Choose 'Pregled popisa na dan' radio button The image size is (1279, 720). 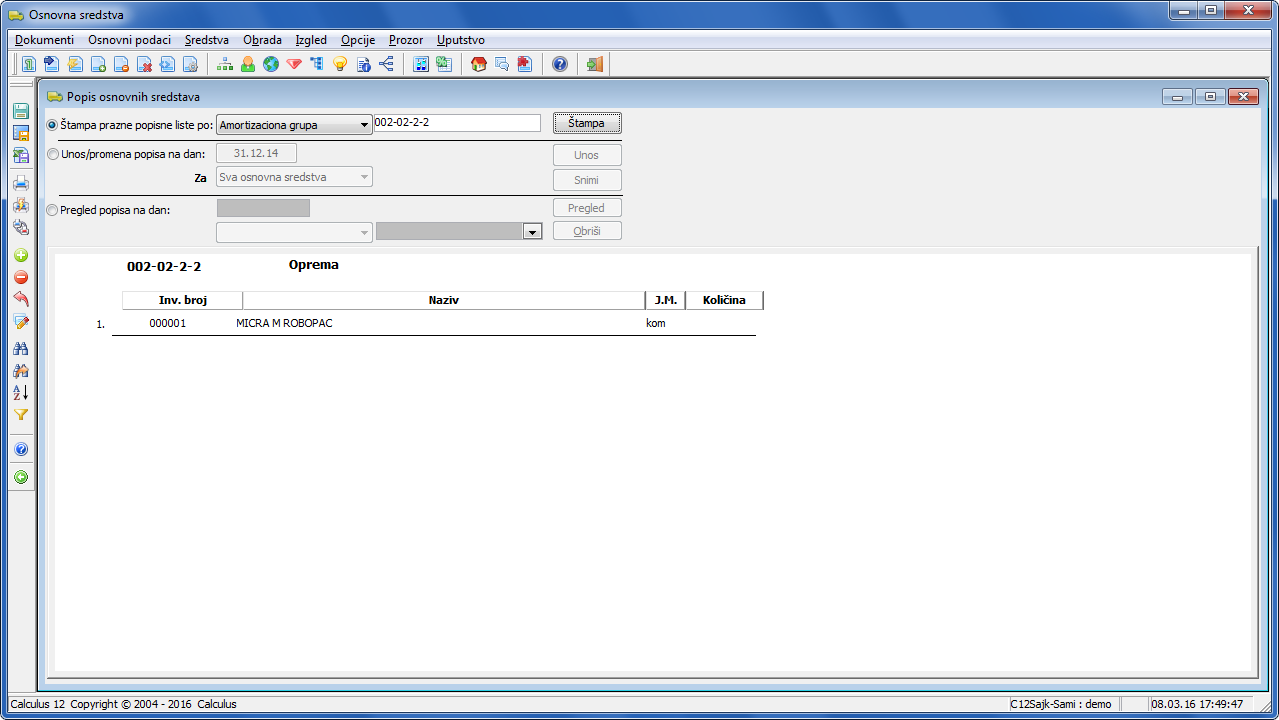tap(53, 210)
